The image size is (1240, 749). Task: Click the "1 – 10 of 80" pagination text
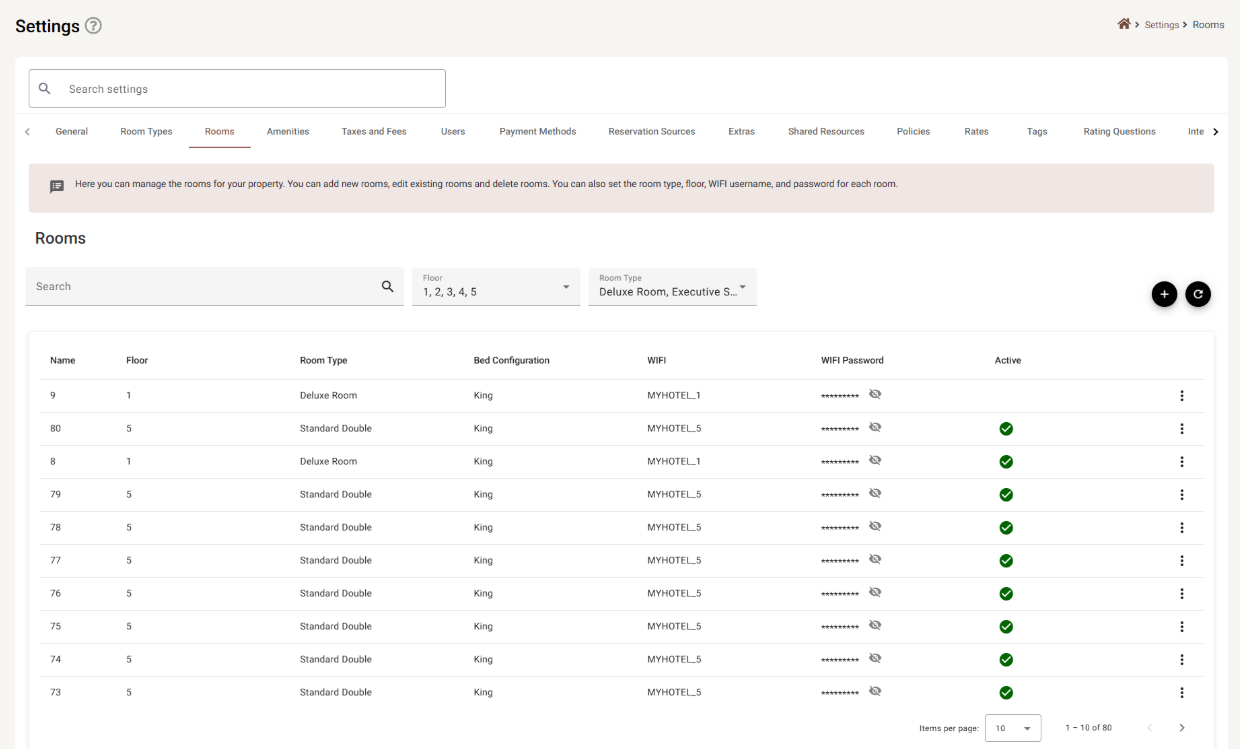[x=1089, y=728]
